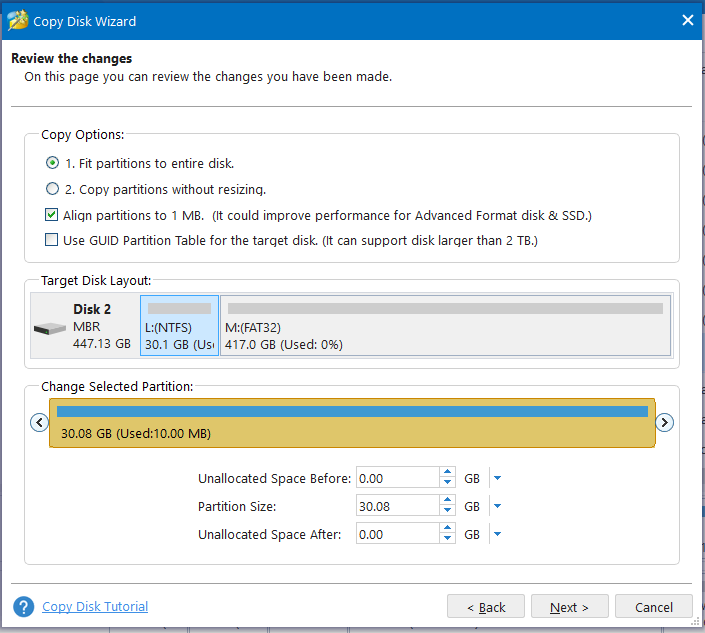
Task: Uncheck Align partitions to 1 MB
Action: point(52,215)
